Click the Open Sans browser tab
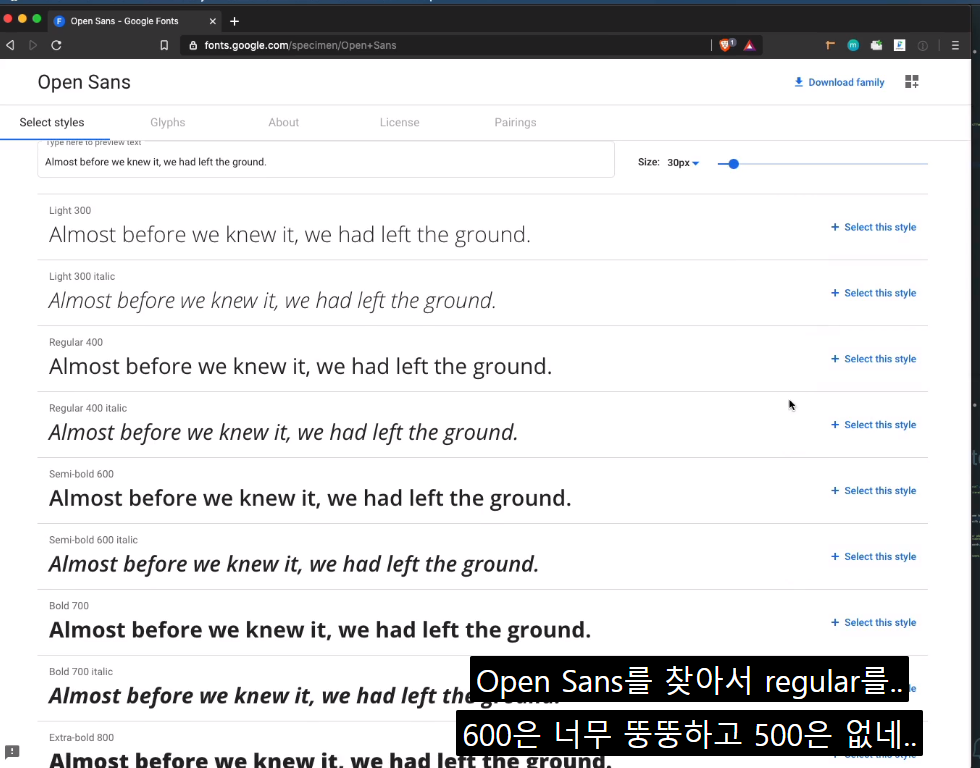This screenshot has height=768, width=980. pos(136,21)
